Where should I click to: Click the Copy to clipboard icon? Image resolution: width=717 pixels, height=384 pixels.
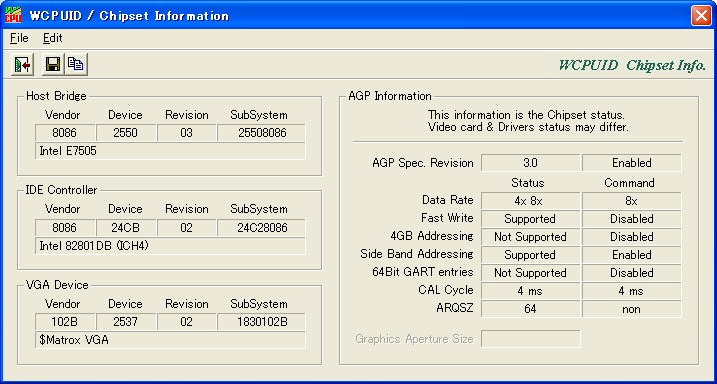[76, 64]
